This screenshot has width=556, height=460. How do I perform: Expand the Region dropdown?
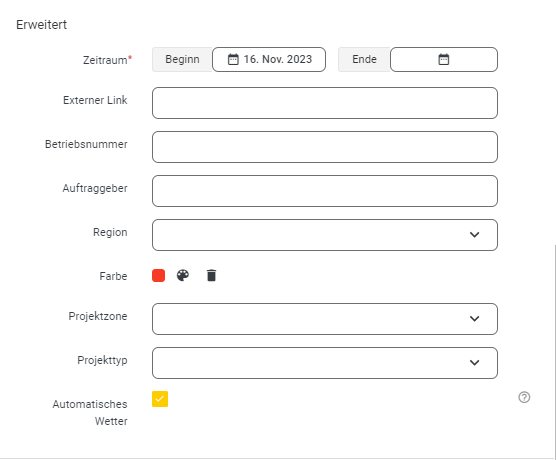tap(325, 235)
